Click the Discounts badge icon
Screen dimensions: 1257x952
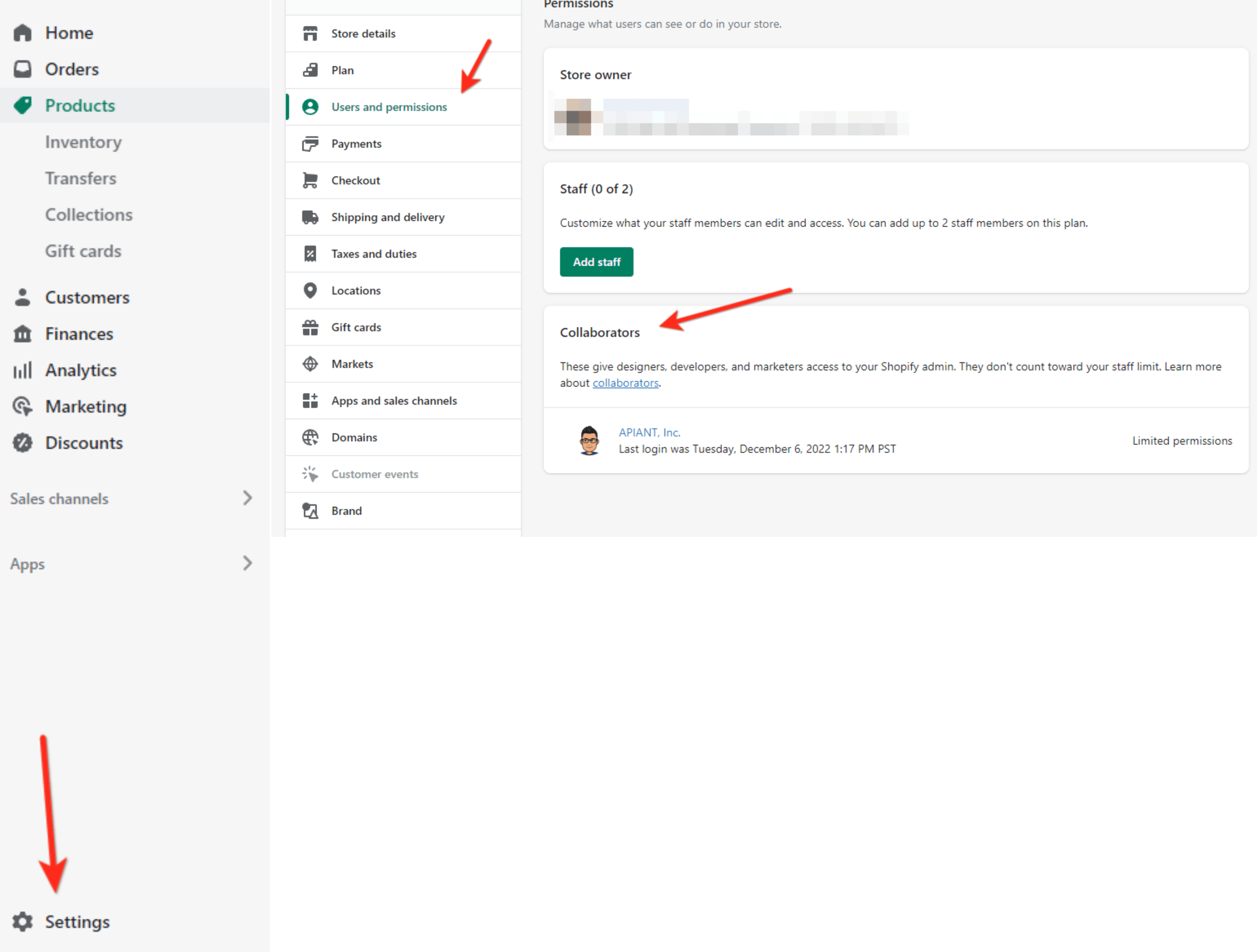click(x=23, y=442)
